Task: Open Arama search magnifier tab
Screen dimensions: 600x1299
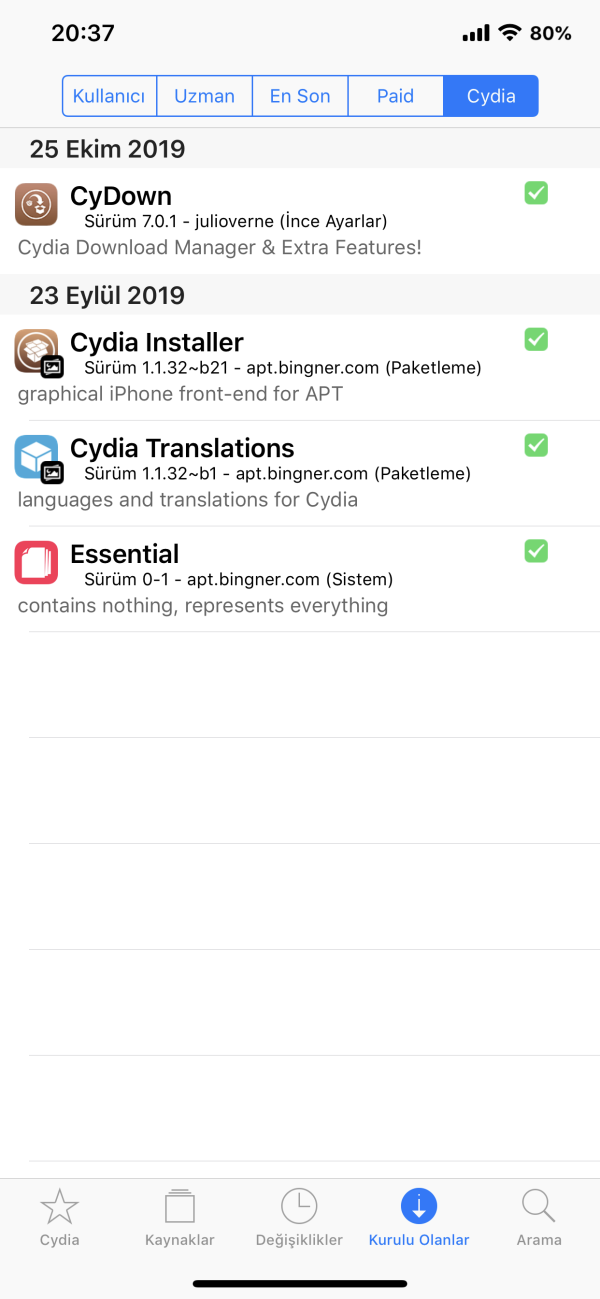Action: point(539,1218)
